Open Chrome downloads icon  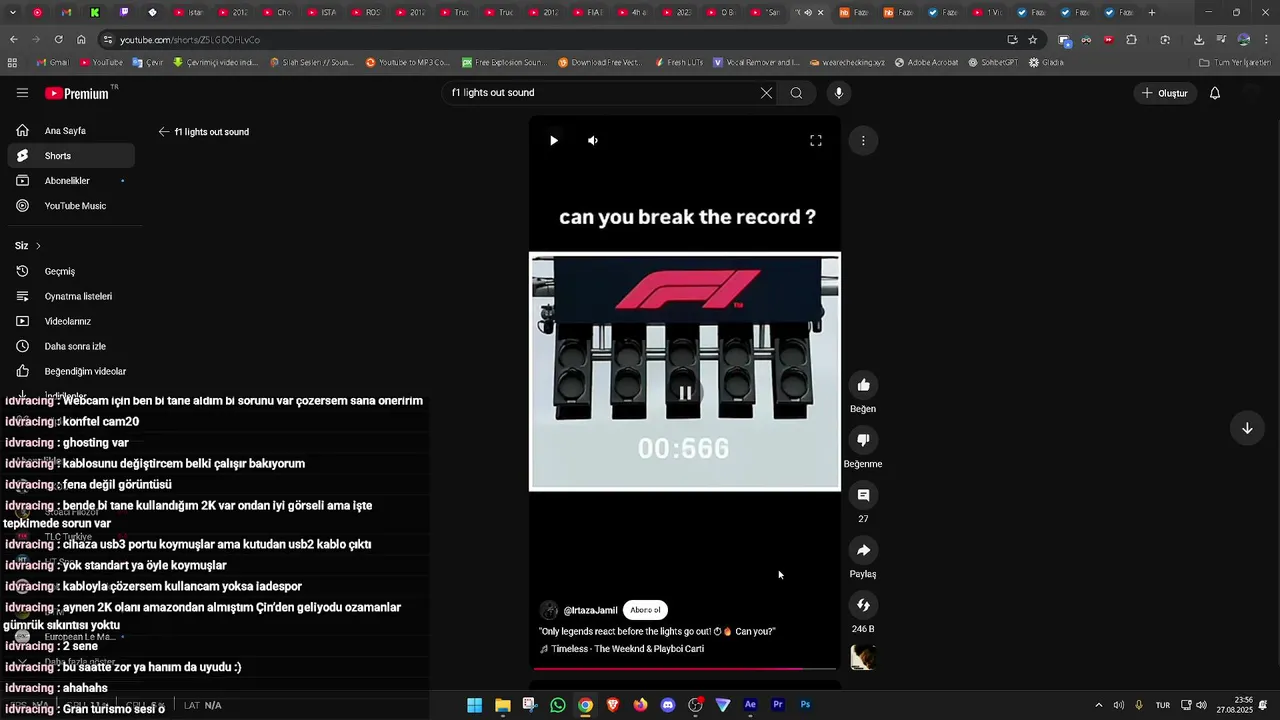tap(1199, 40)
